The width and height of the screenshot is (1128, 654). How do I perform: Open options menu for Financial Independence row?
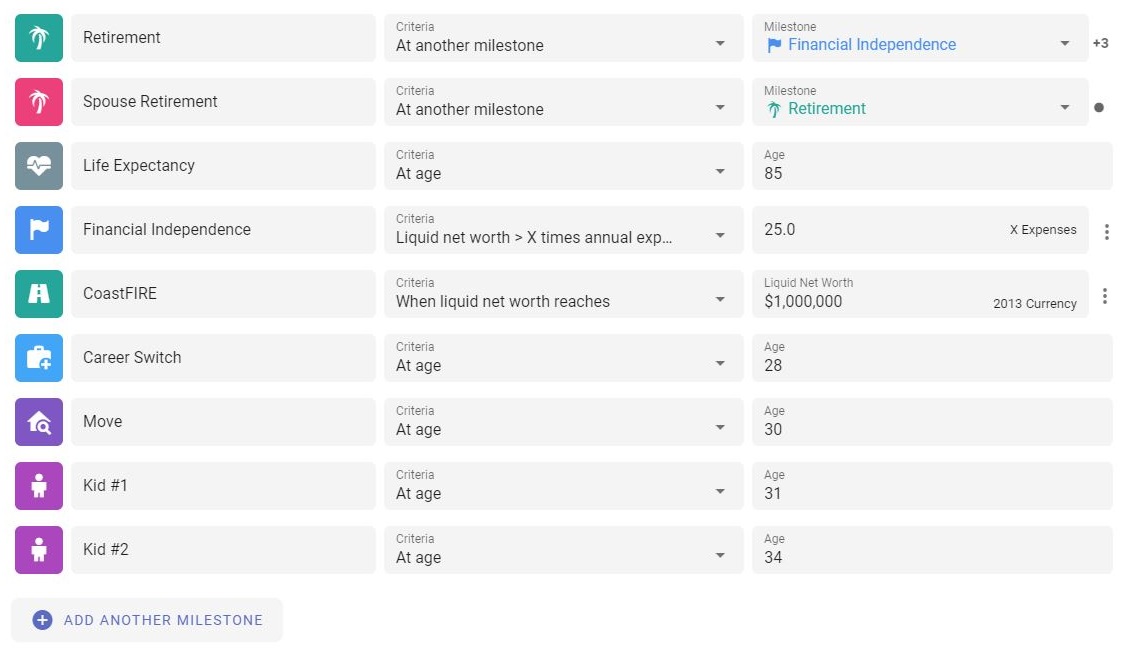[1106, 232]
